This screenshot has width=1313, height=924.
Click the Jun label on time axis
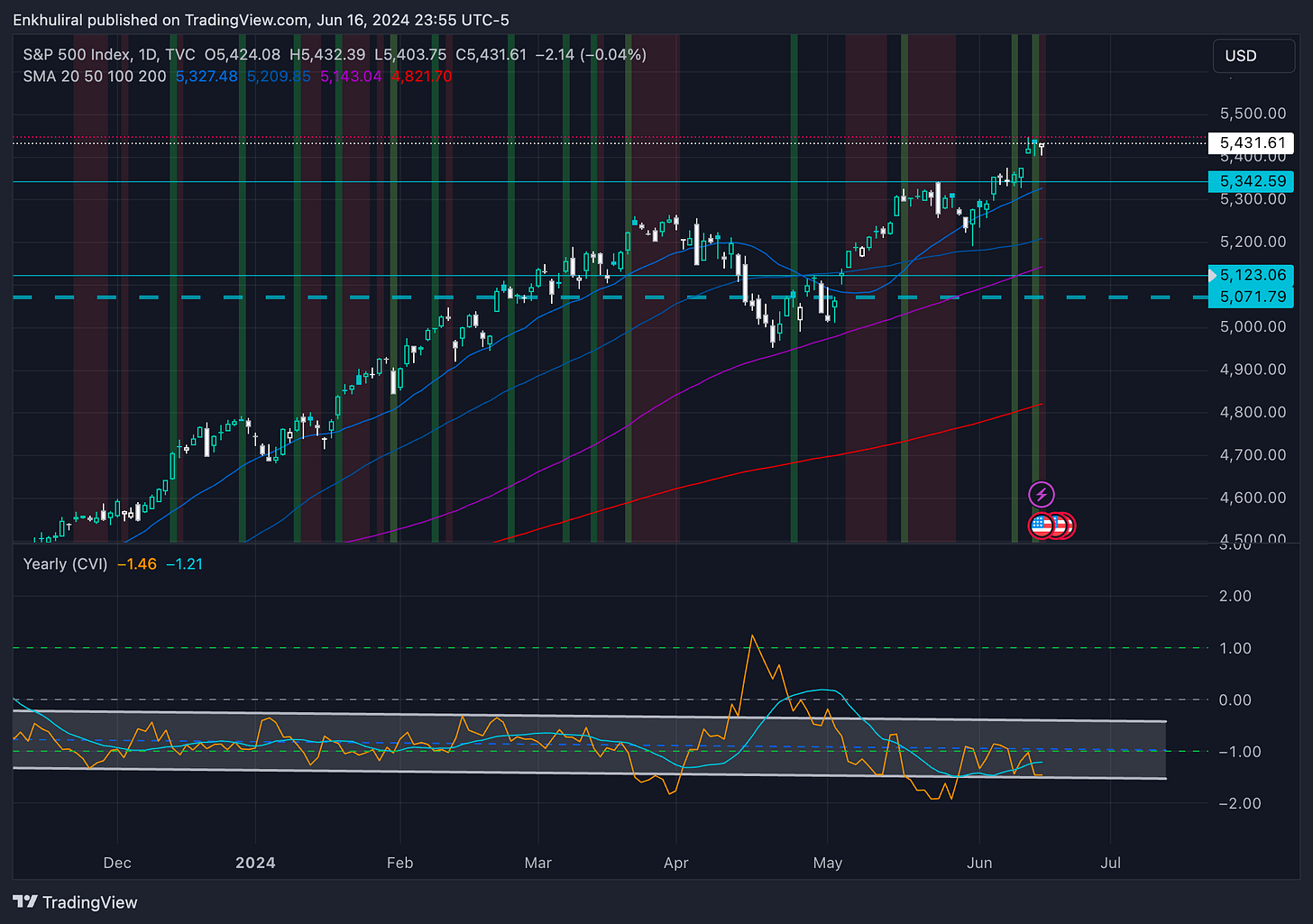[x=979, y=863]
